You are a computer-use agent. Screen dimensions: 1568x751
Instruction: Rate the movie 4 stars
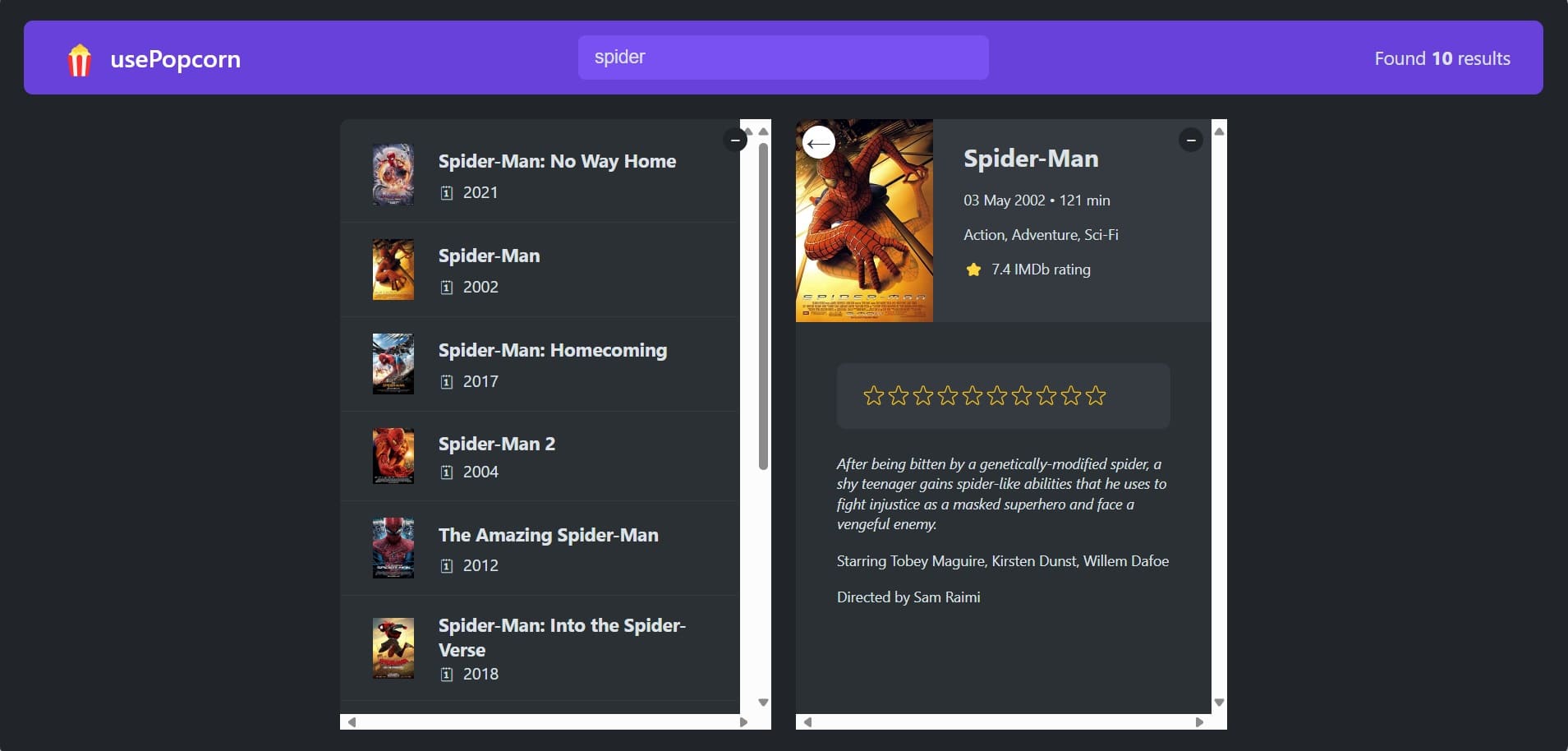pos(948,396)
